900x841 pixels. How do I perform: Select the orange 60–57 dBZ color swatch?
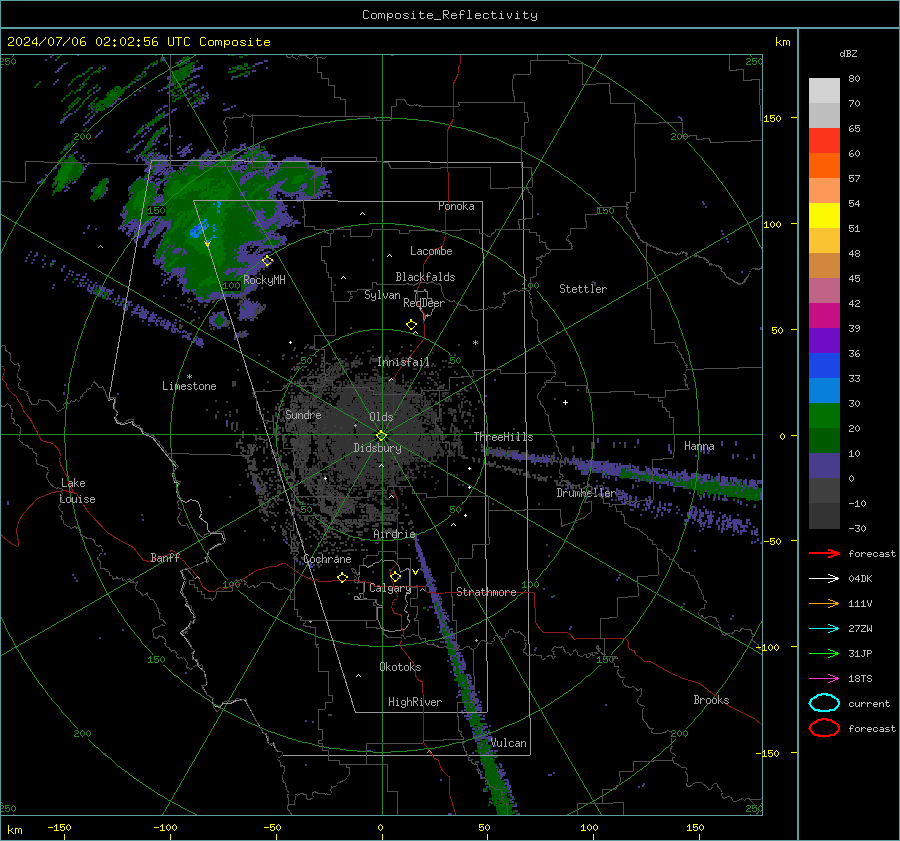point(824,166)
